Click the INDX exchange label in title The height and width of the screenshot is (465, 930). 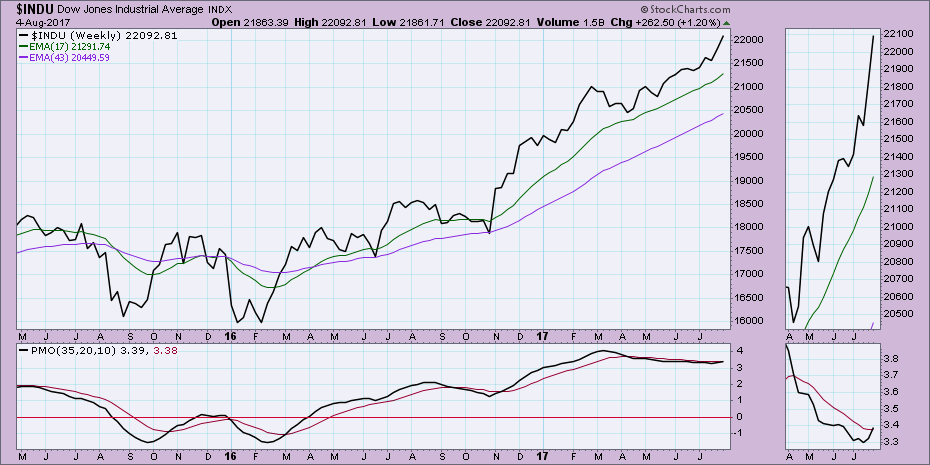pyautogui.click(x=221, y=10)
